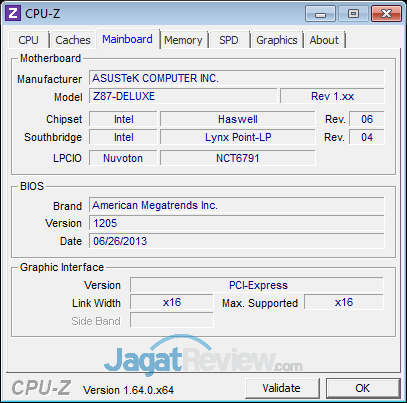Click the CPU-Z logo at bottom left
The image size is (407, 403).
42,388
